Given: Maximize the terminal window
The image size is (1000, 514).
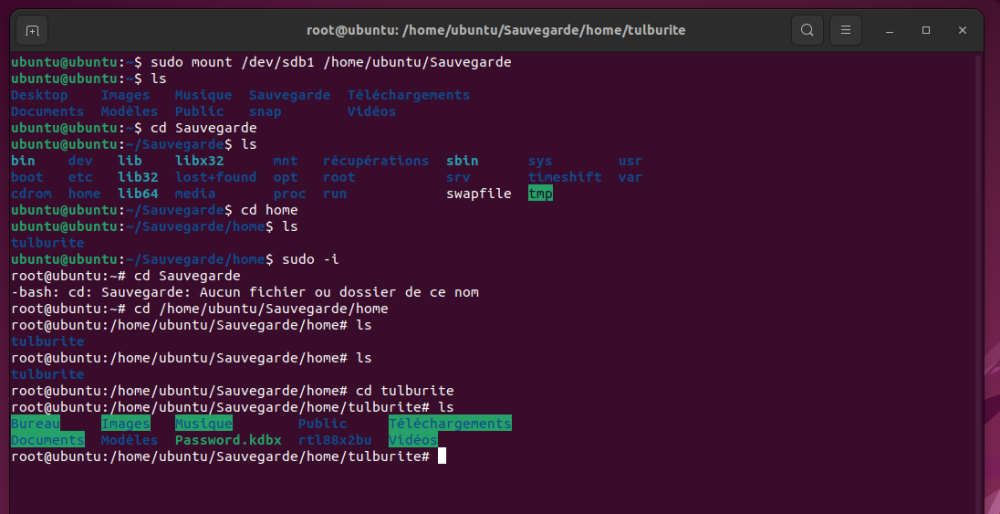Looking at the screenshot, I should coord(926,30).
